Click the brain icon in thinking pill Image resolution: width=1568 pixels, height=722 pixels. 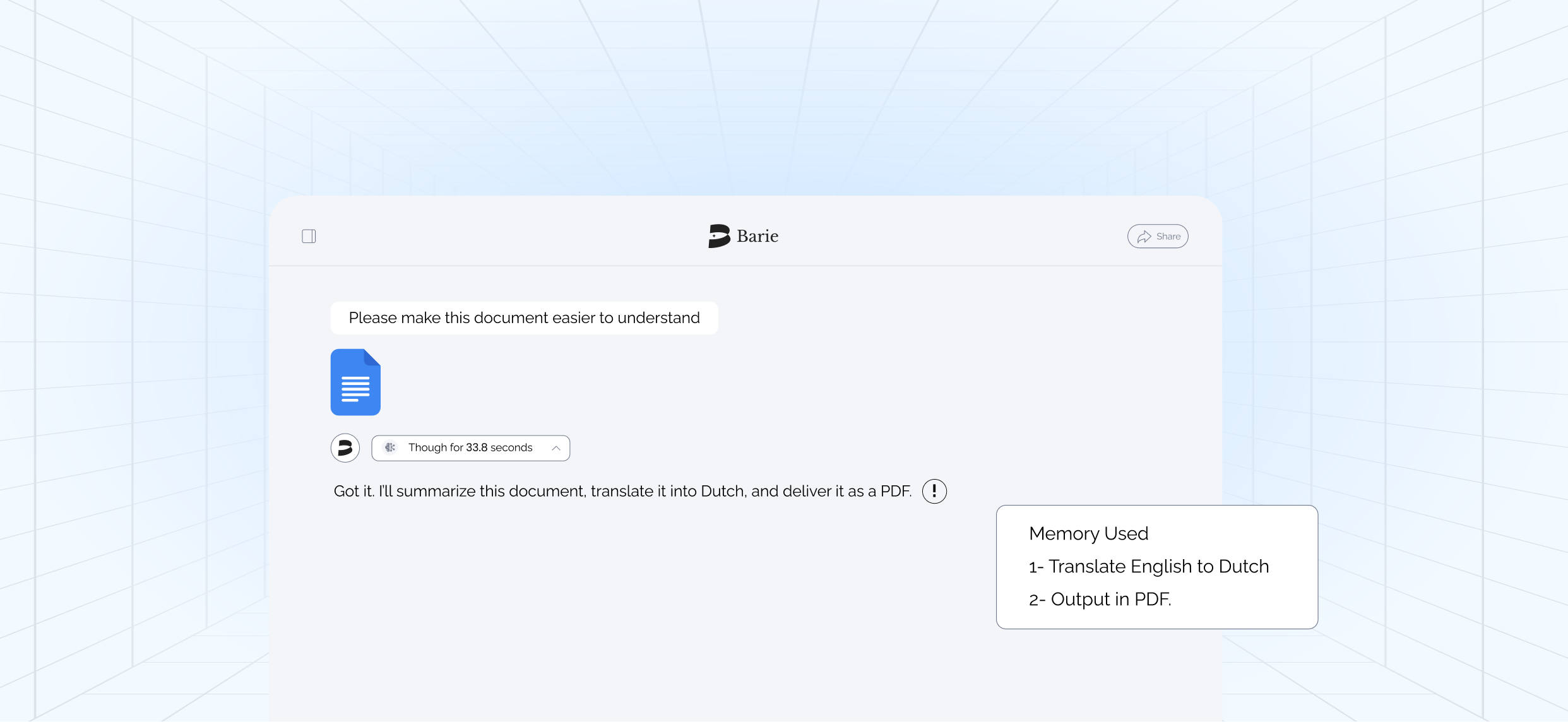click(x=390, y=447)
